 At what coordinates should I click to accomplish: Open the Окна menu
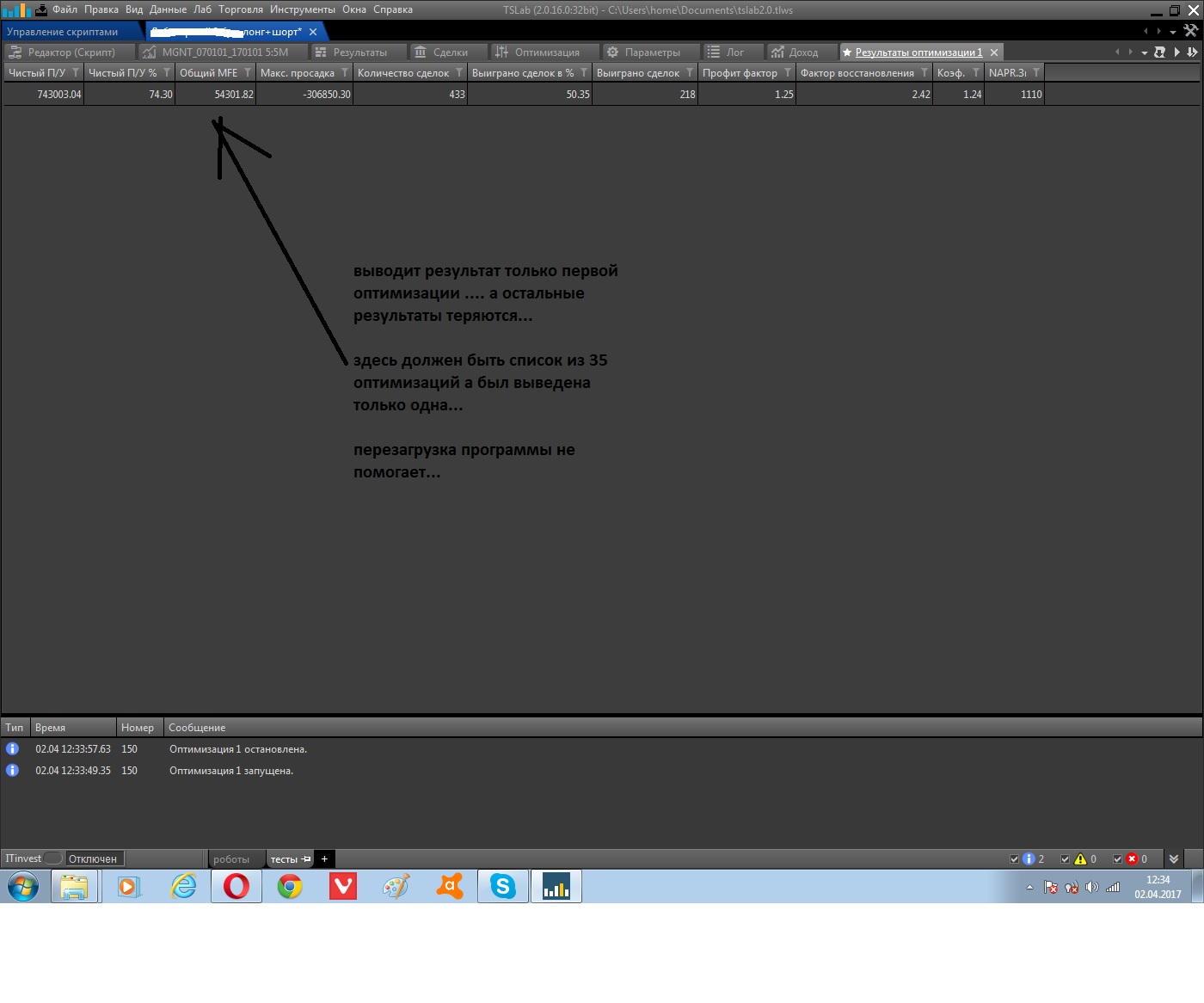point(354,9)
